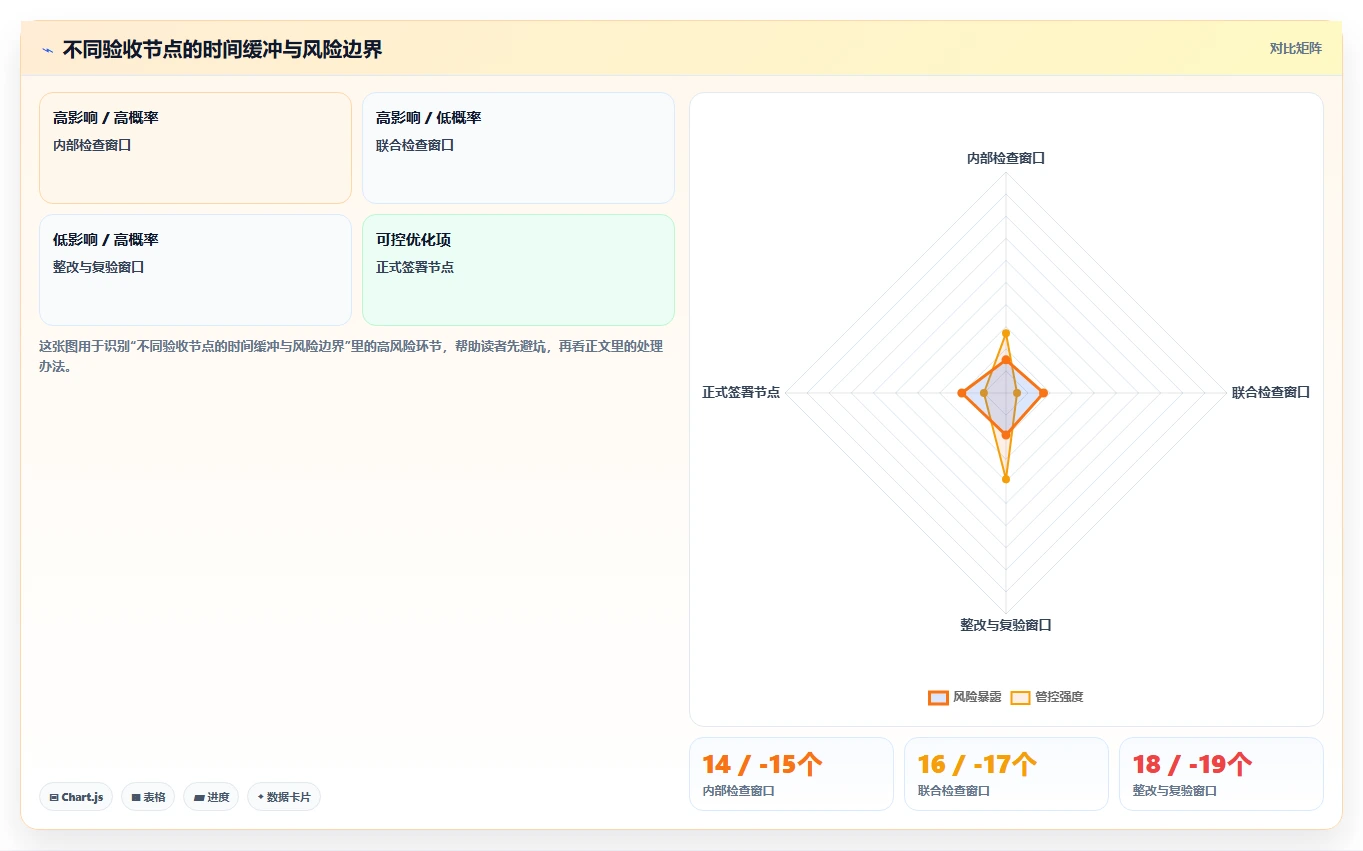The height and width of the screenshot is (851, 1363).
Task: Click the 整改与复验窗口 axis label on the radar chart
Action: (x=1006, y=625)
